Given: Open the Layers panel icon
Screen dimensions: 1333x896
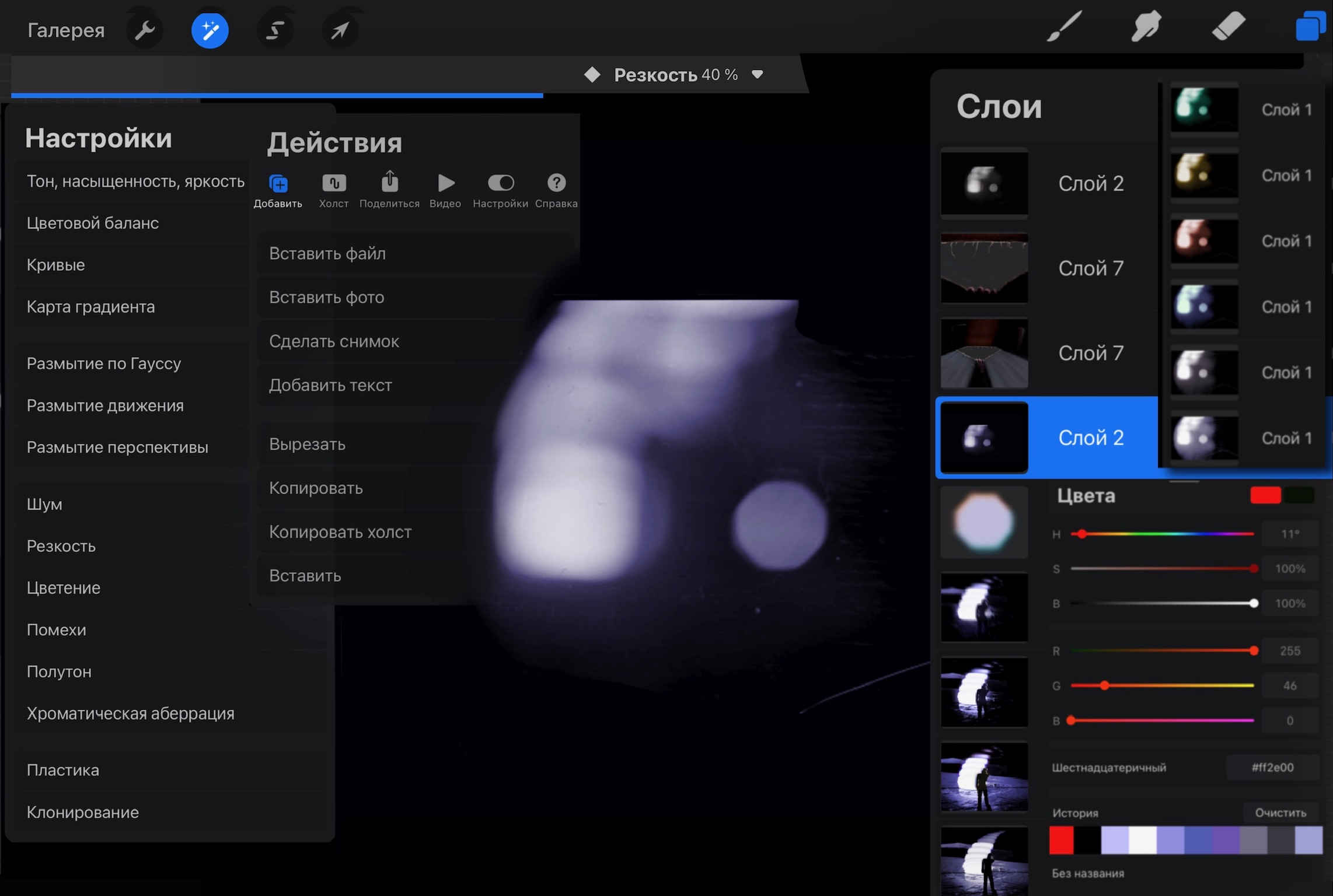Looking at the screenshot, I should pyautogui.click(x=1310, y=27).
